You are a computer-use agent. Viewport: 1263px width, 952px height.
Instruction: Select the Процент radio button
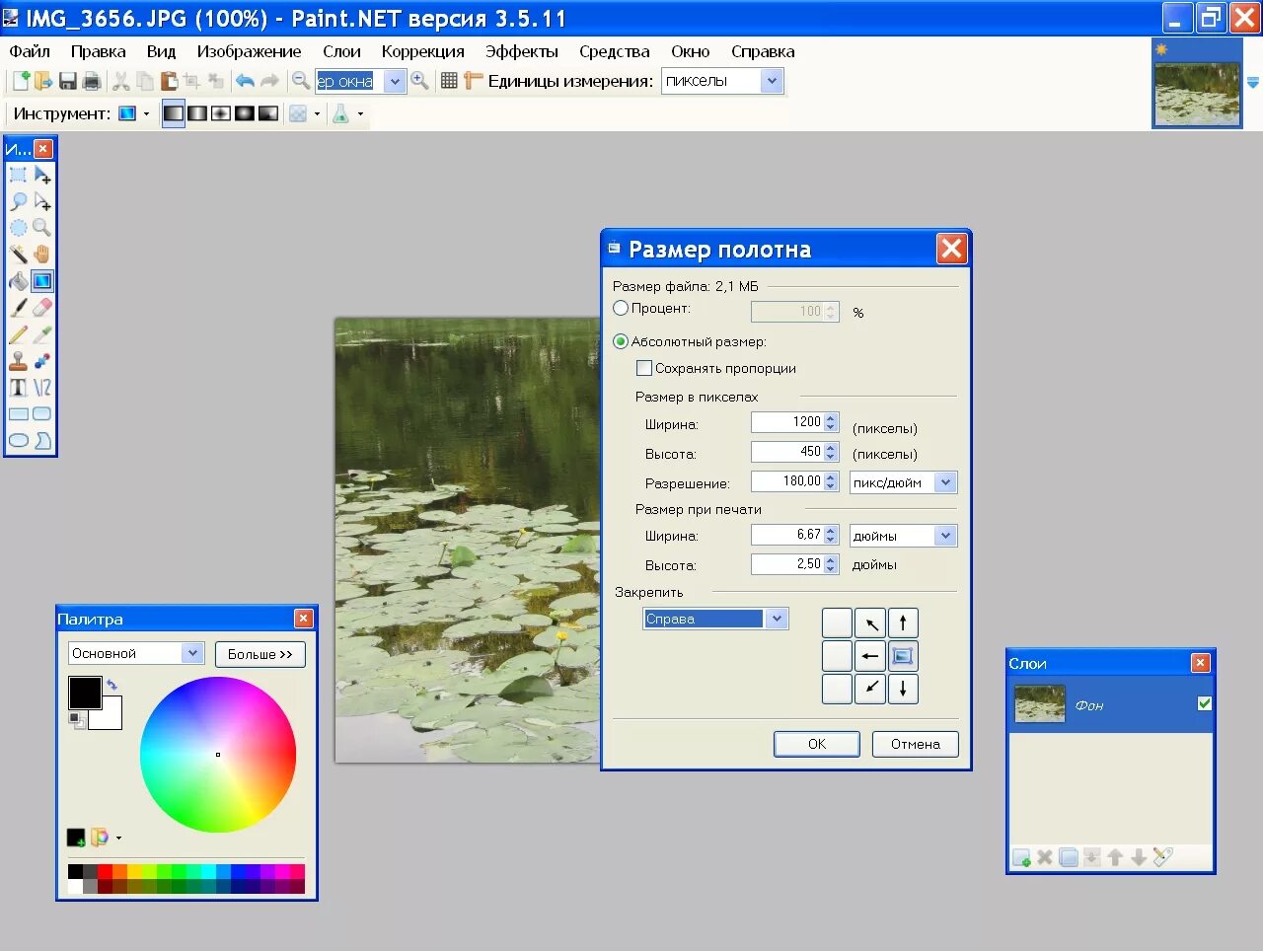pos(621,309)
